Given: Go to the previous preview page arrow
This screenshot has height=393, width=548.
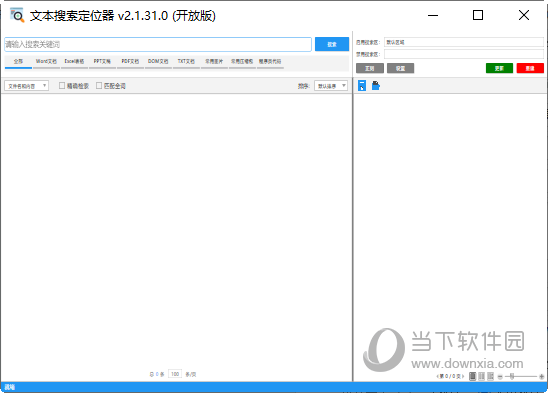Looking at the screenshot, I should point(437,376).
